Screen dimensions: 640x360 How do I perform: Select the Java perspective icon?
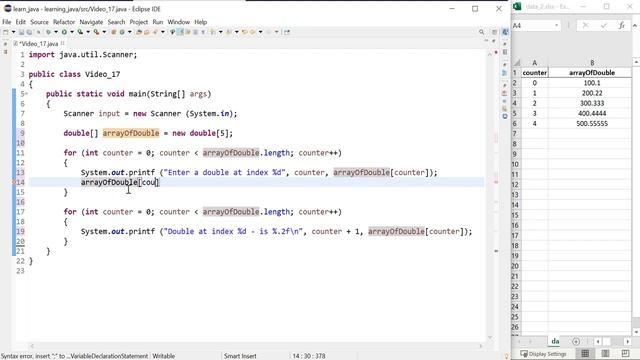(505, 32)
